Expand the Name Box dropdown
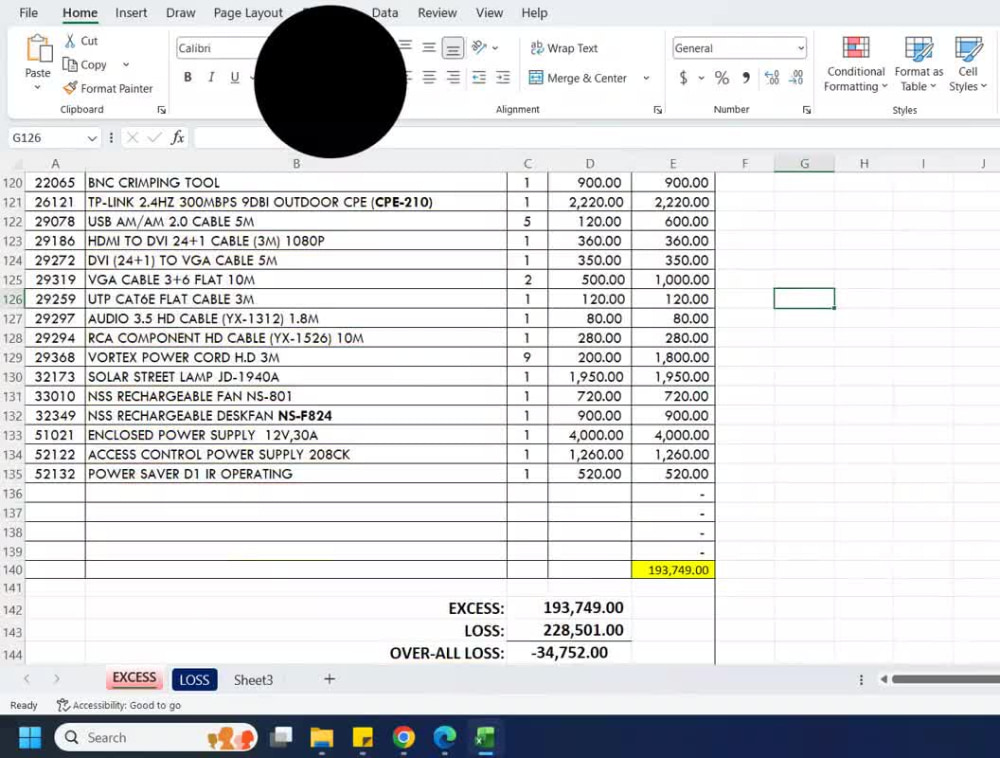1000x758 pixels. [92, 138]
